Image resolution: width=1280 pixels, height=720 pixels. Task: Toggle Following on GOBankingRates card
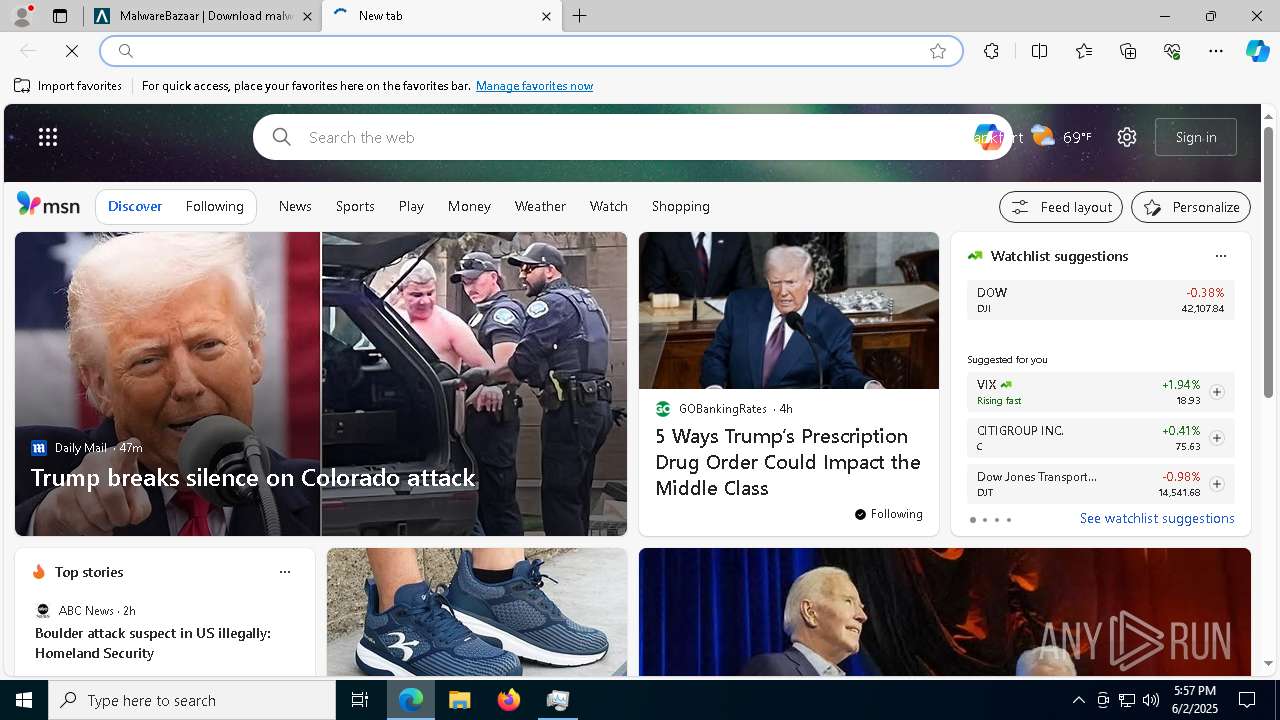(889, 514)
